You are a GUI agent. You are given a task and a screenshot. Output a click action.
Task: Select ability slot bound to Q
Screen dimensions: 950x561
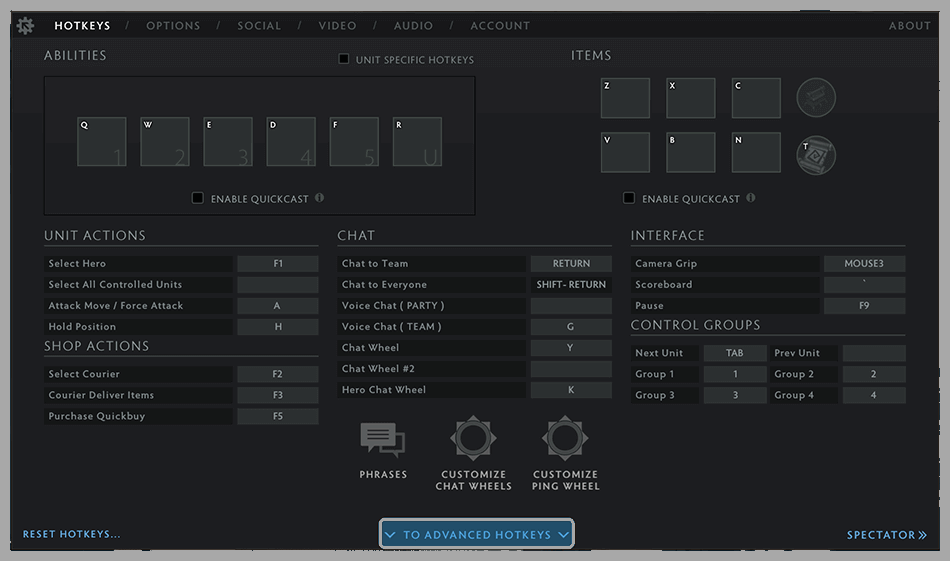point(102,142)
